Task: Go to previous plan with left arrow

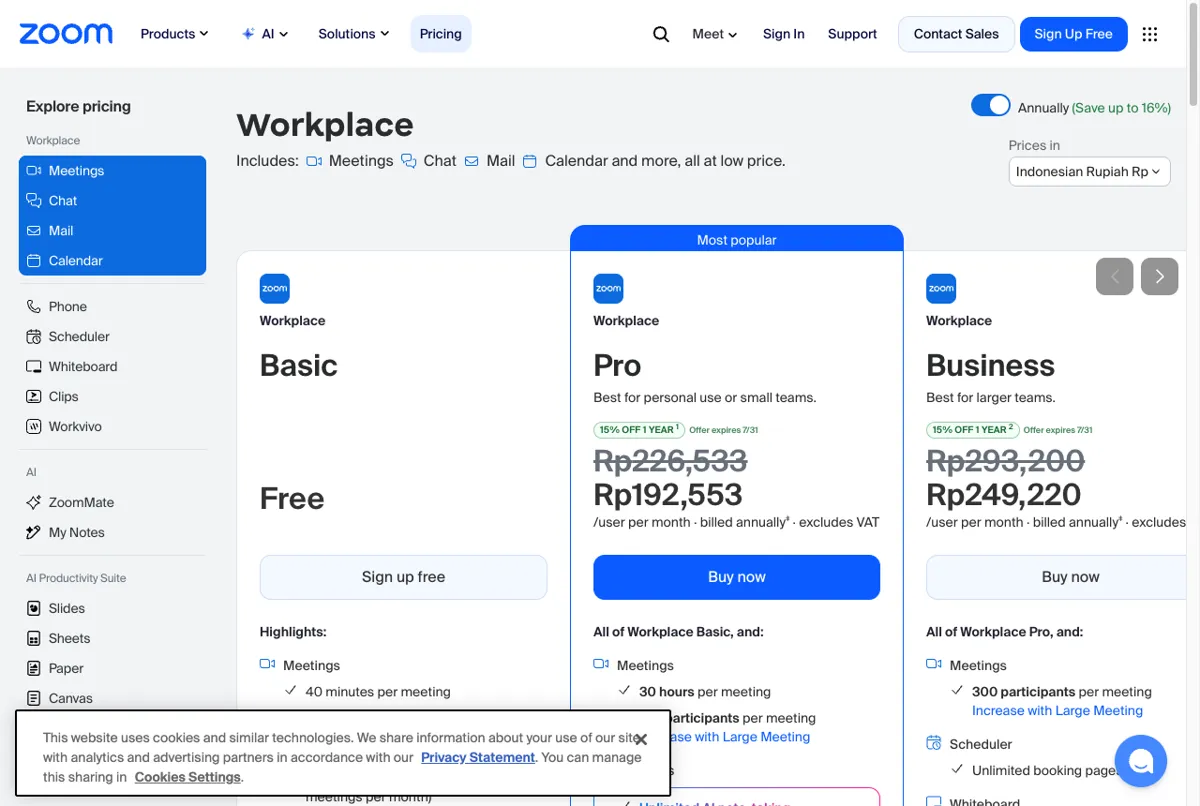Action: [x=1115, y=276]
